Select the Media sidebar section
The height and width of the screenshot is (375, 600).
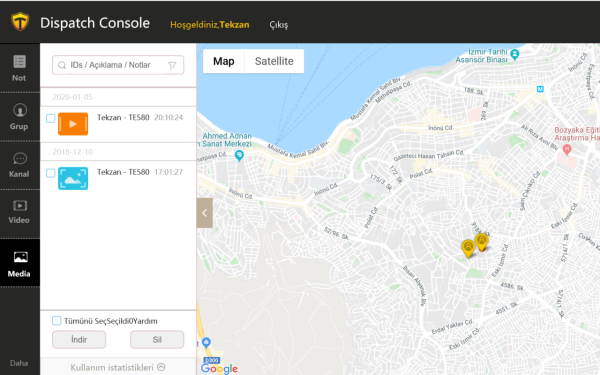point(19,262)
